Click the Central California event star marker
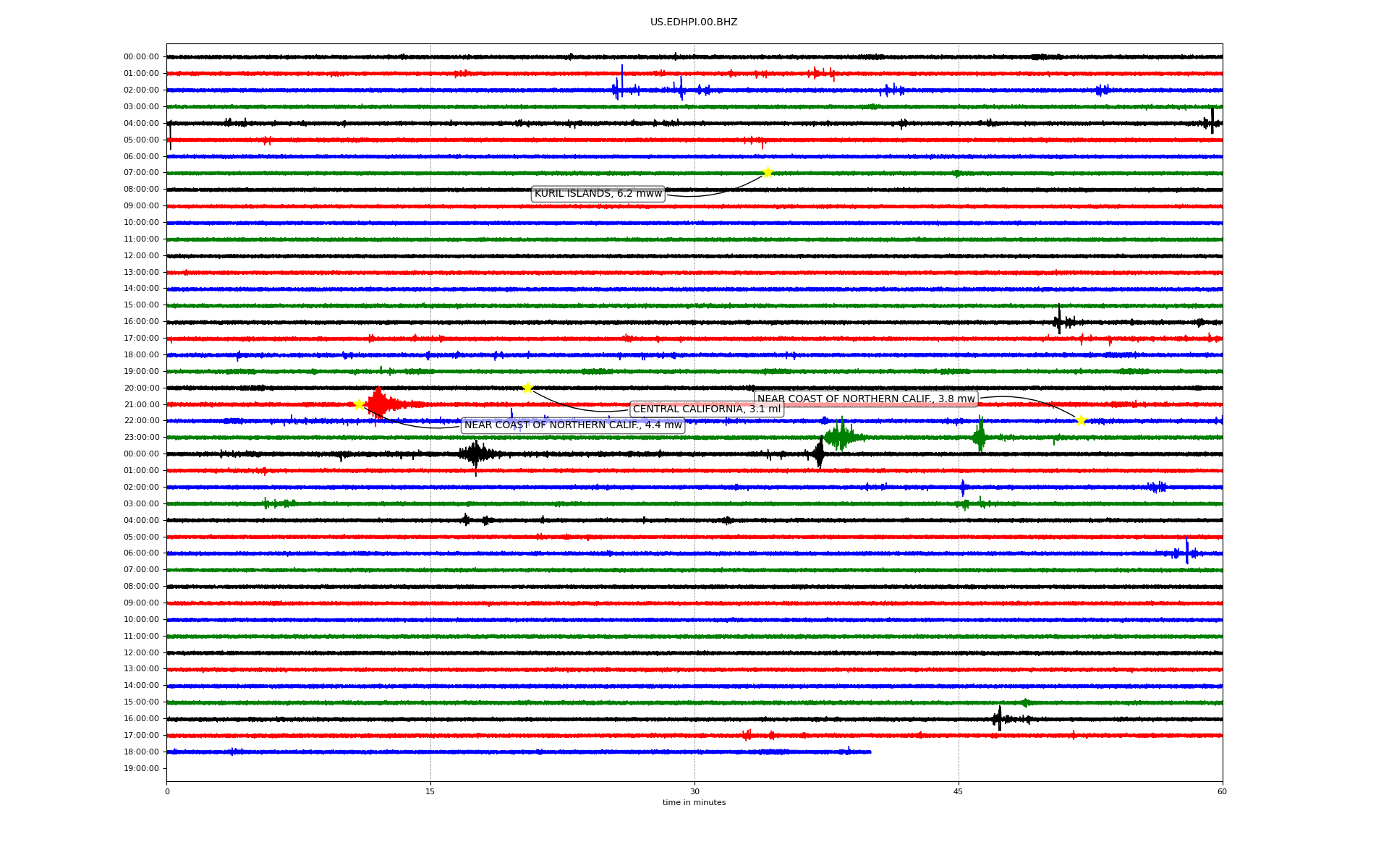The width and height of the screenshot is (1389, 868). (x=527, y=388)
